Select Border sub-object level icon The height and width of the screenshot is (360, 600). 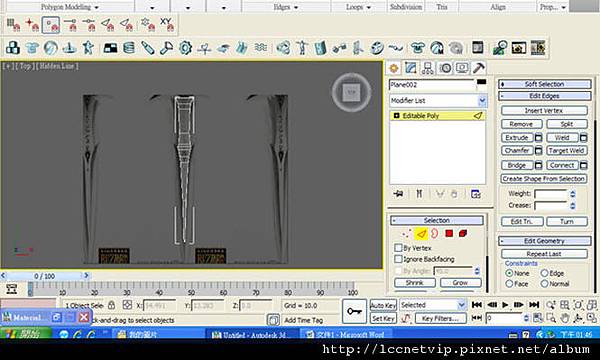[434, 233]
